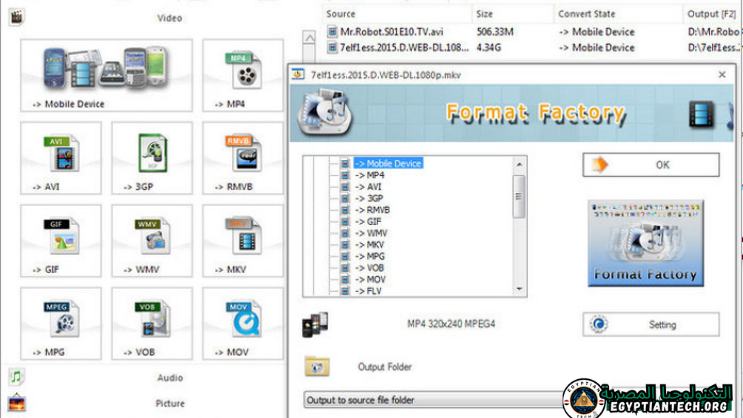743x418 pixels.
Task: Select '-> FLV' in the format list
Action: 368,291
